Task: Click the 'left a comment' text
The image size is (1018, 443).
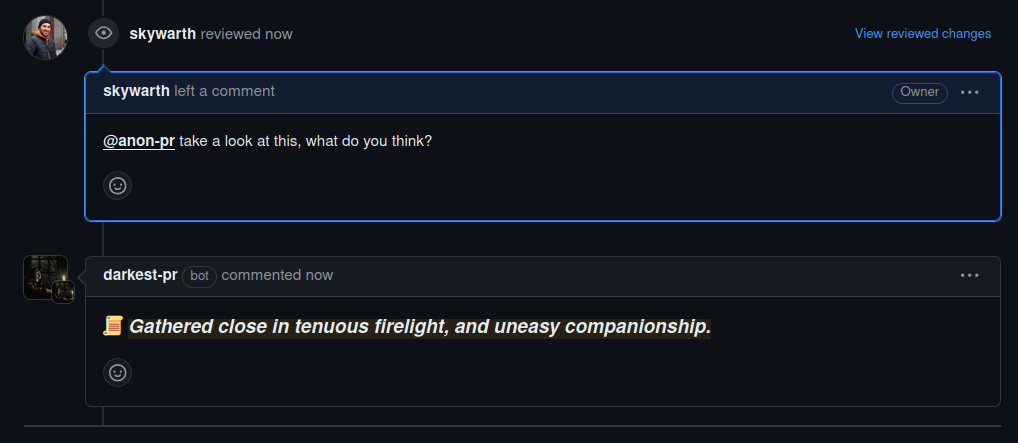Action: pos(225,92)
